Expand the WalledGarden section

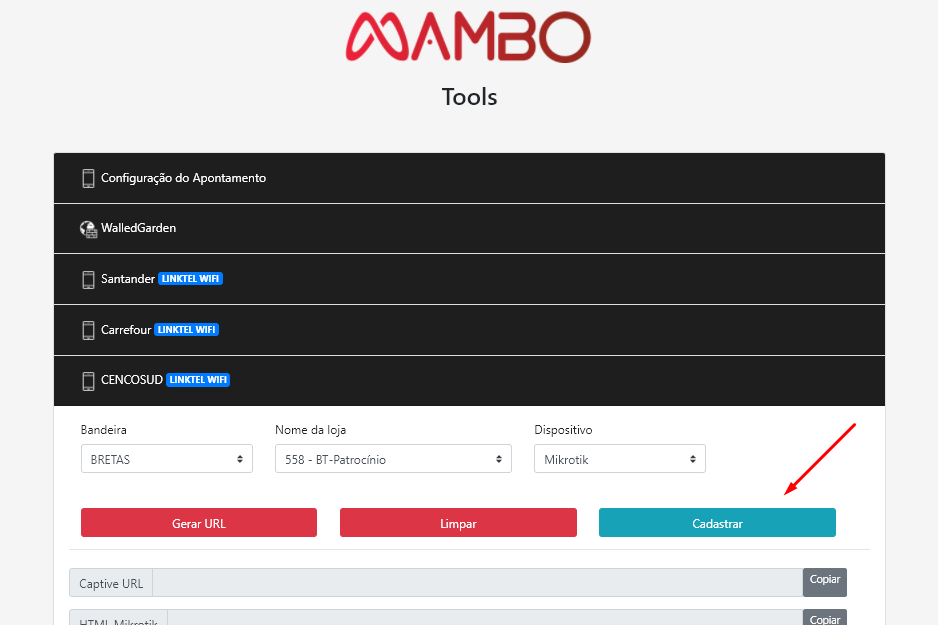(469, 228)
